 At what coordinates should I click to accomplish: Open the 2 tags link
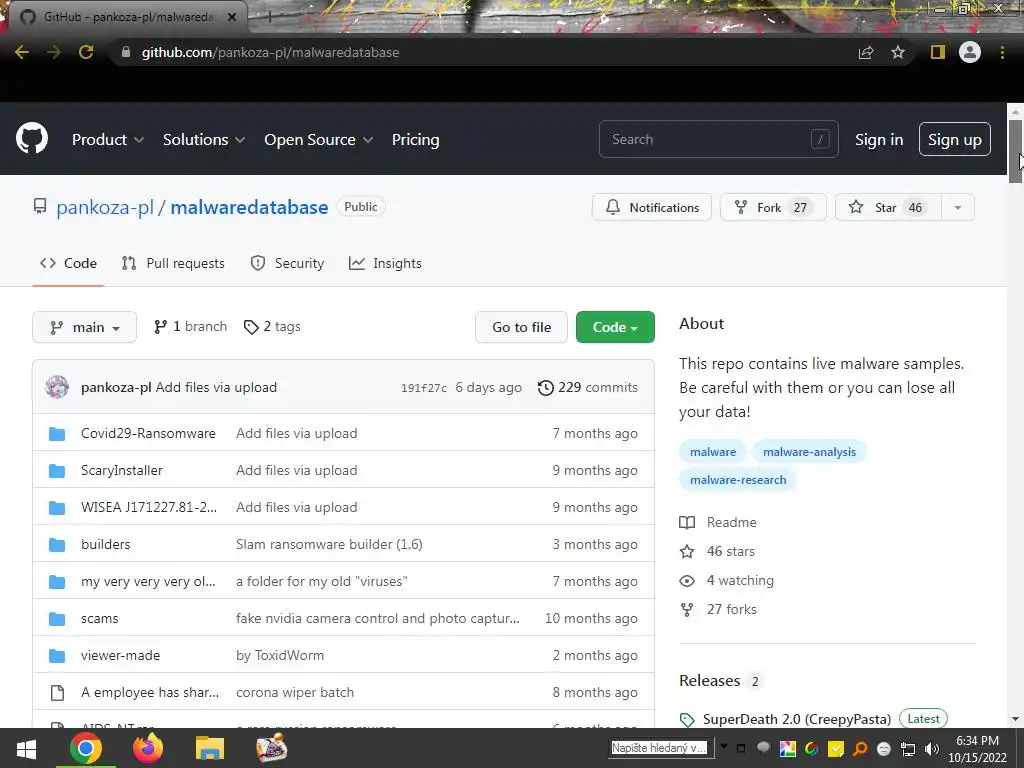(272, 327)
